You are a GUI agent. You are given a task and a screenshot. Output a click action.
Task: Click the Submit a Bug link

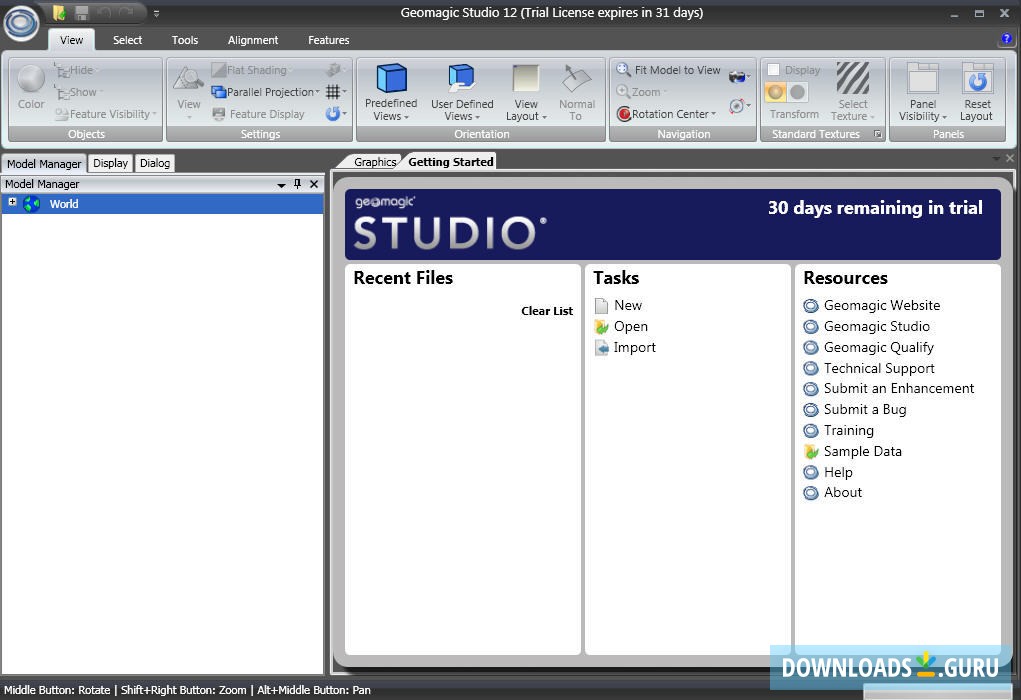pos(855,410)
